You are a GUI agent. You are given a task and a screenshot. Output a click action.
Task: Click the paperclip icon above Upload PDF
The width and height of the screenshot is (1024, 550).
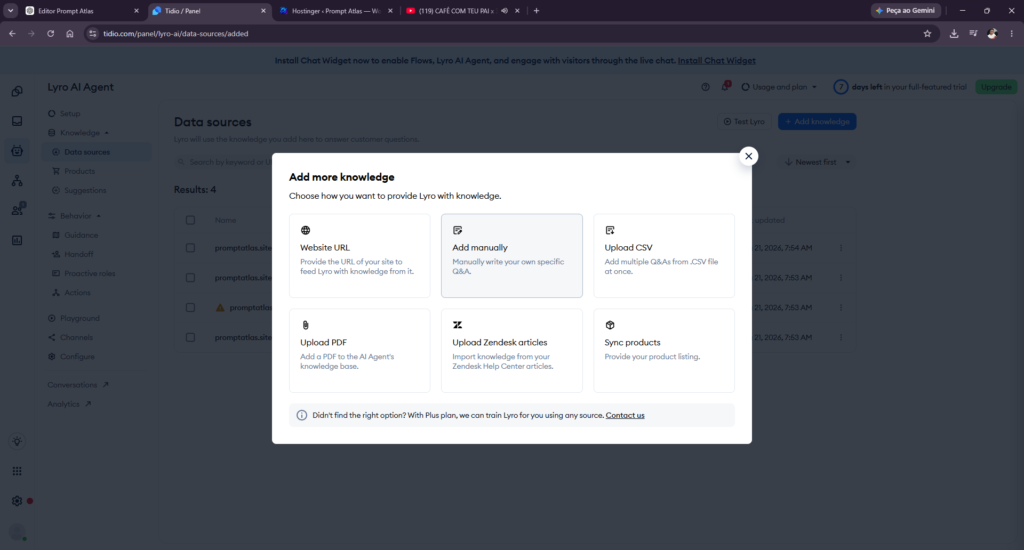click(x=305, y=325)
